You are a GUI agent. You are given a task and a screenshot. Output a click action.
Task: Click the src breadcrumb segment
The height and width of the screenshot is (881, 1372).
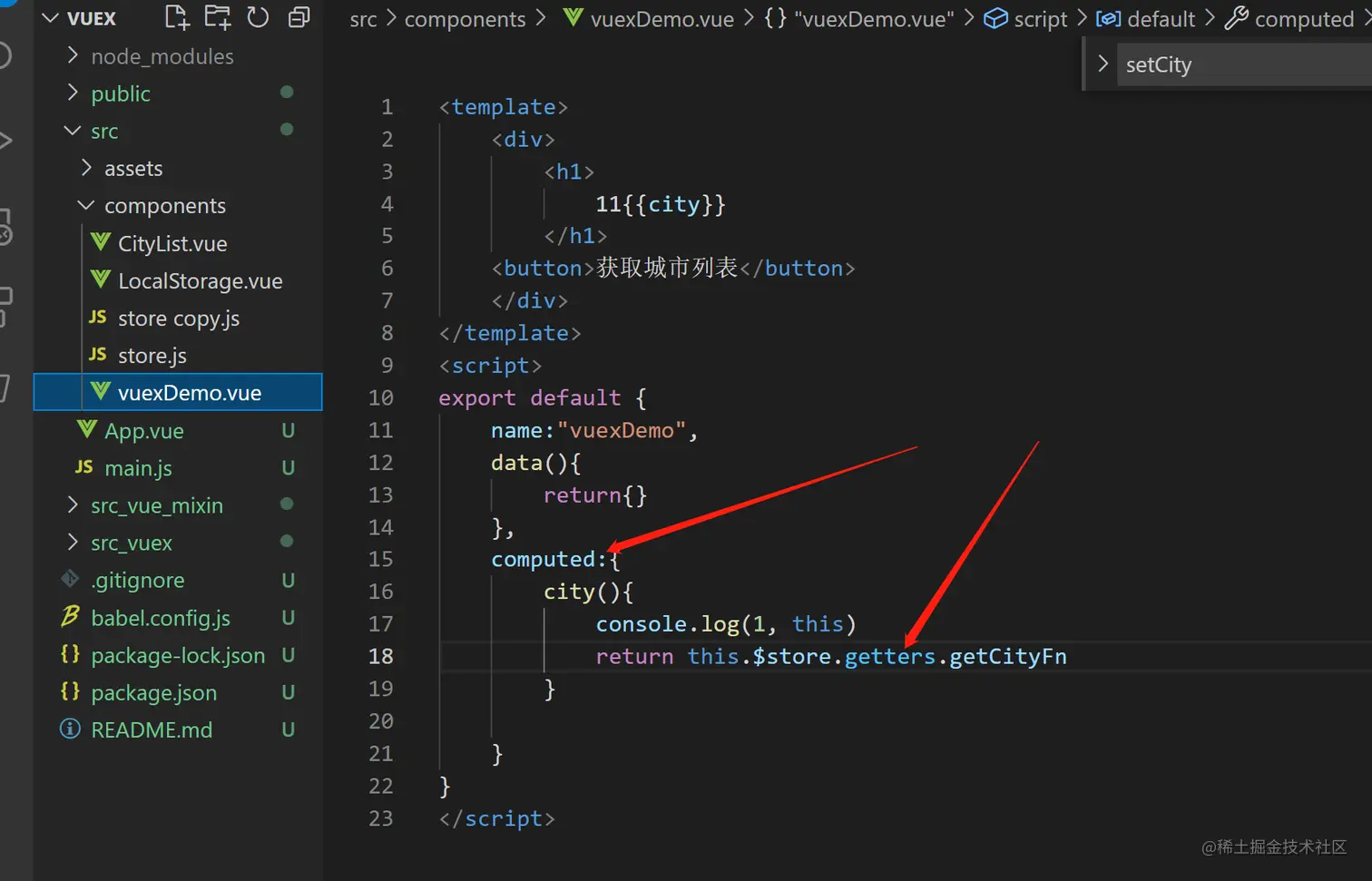pos(363,19)
